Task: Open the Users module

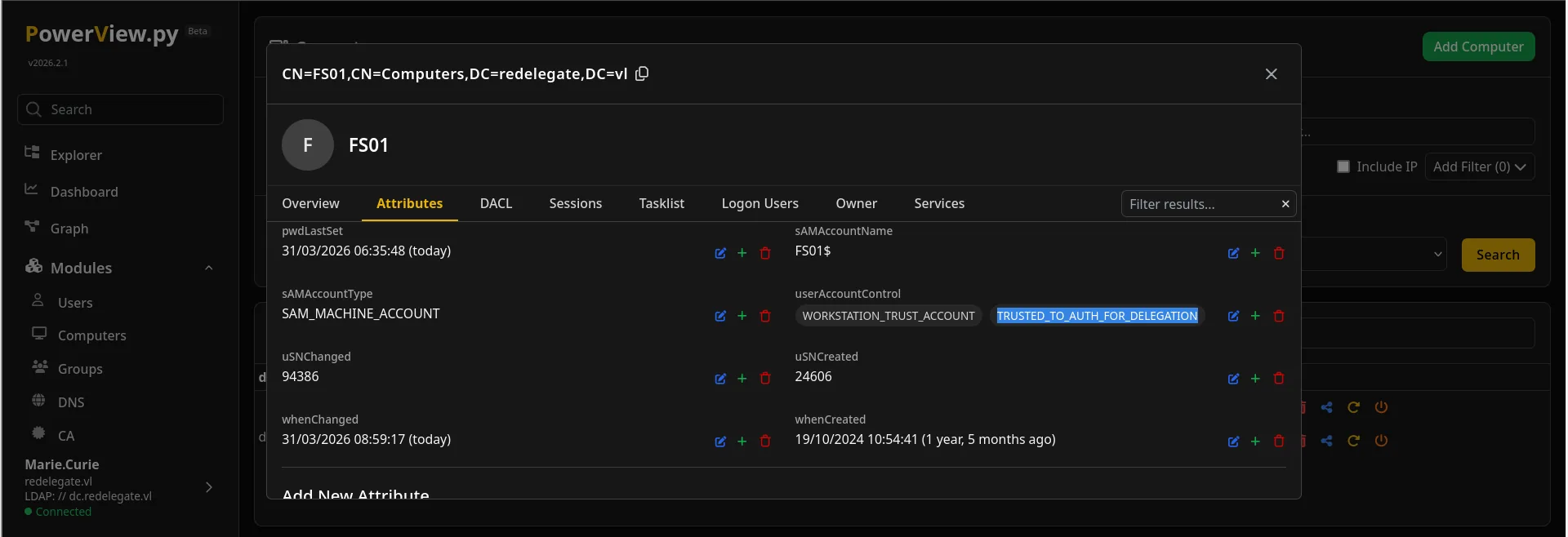Action: [x=75, y=302]
